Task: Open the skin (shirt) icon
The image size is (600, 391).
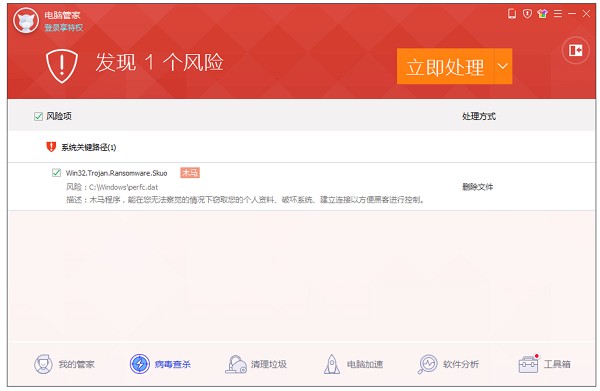Action: [542, 14]
